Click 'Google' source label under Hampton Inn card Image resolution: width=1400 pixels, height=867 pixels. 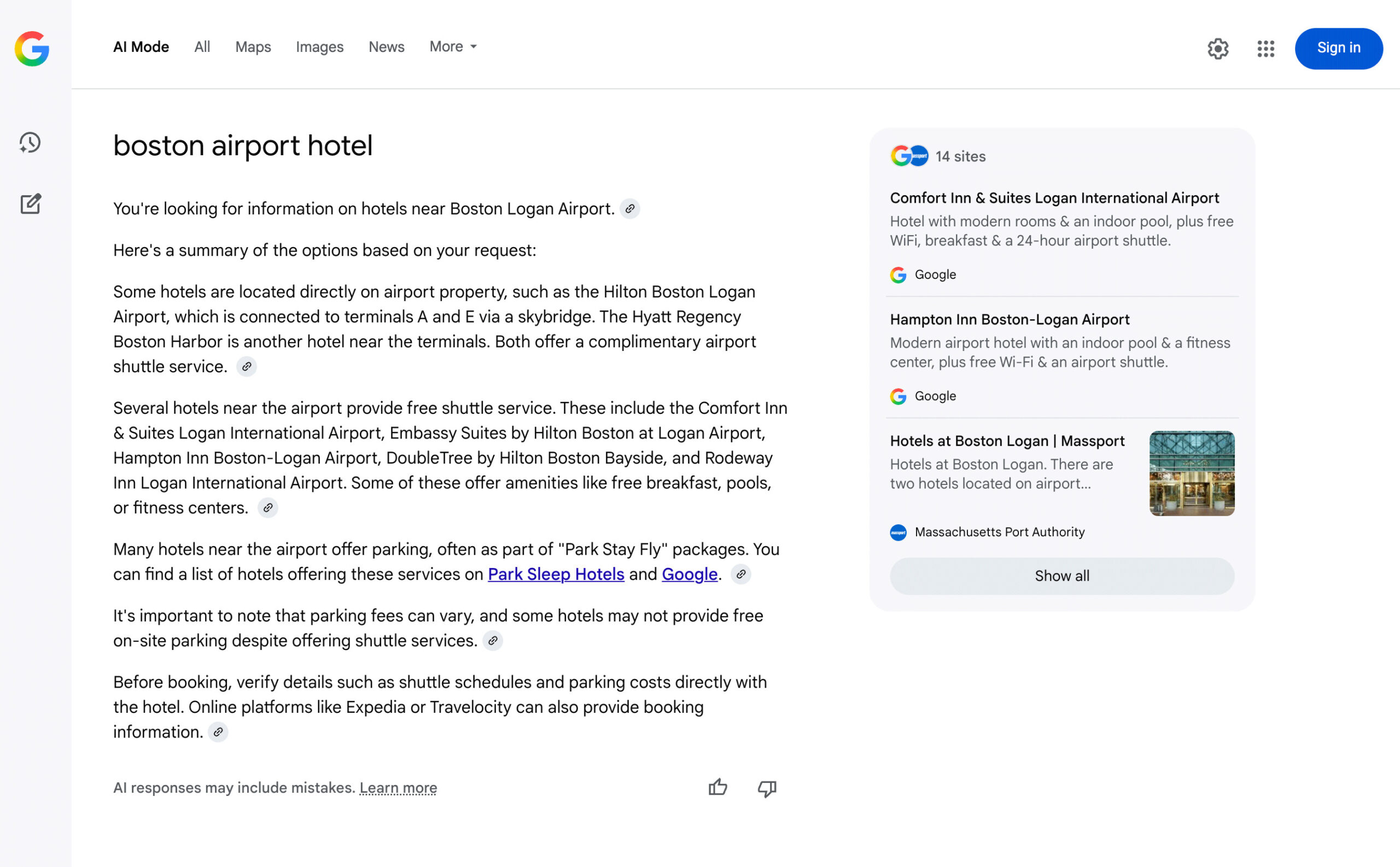[936, 396]
